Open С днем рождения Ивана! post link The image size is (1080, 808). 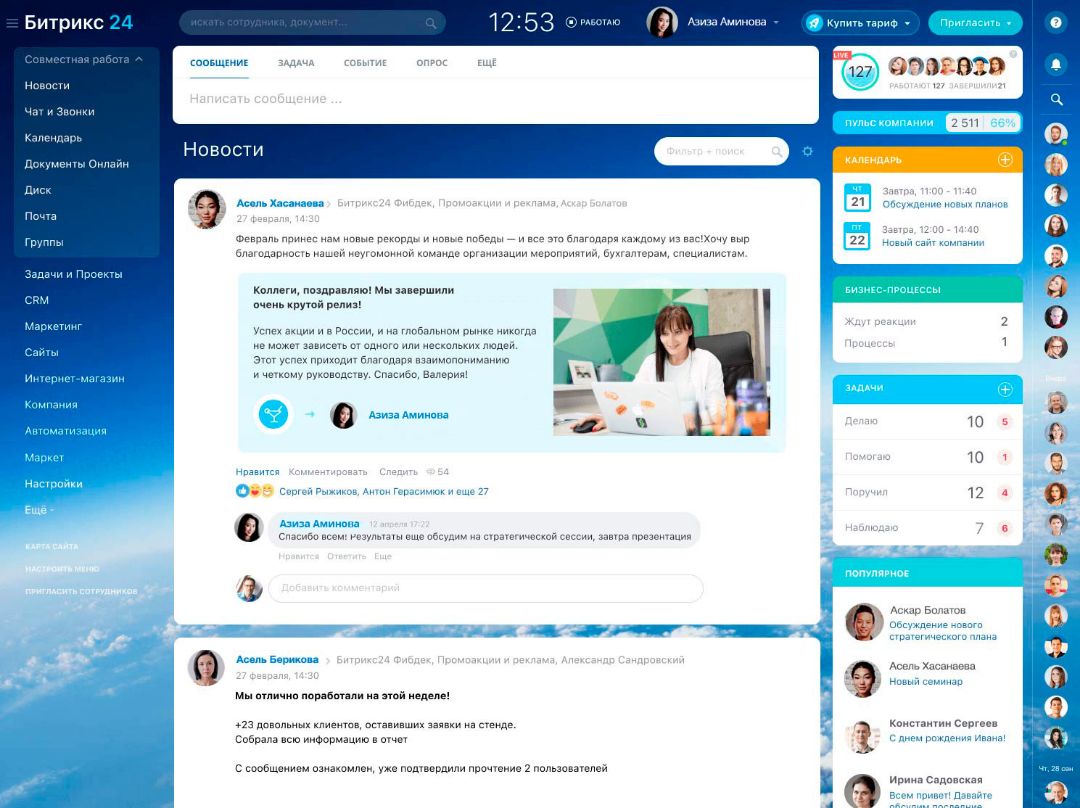click(947, 738)
